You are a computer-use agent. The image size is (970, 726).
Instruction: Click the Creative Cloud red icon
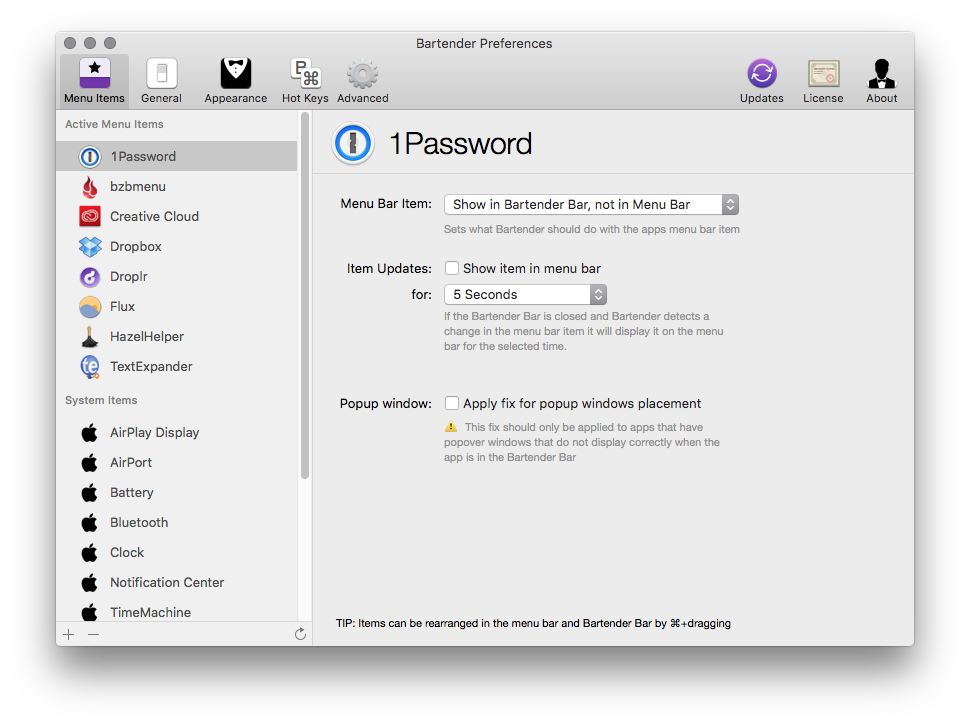coord(90,216)
